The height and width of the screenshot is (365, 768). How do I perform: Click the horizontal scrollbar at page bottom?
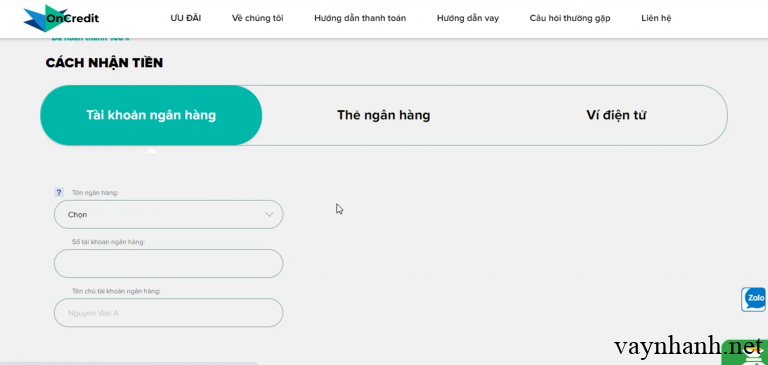pos(128,363)
